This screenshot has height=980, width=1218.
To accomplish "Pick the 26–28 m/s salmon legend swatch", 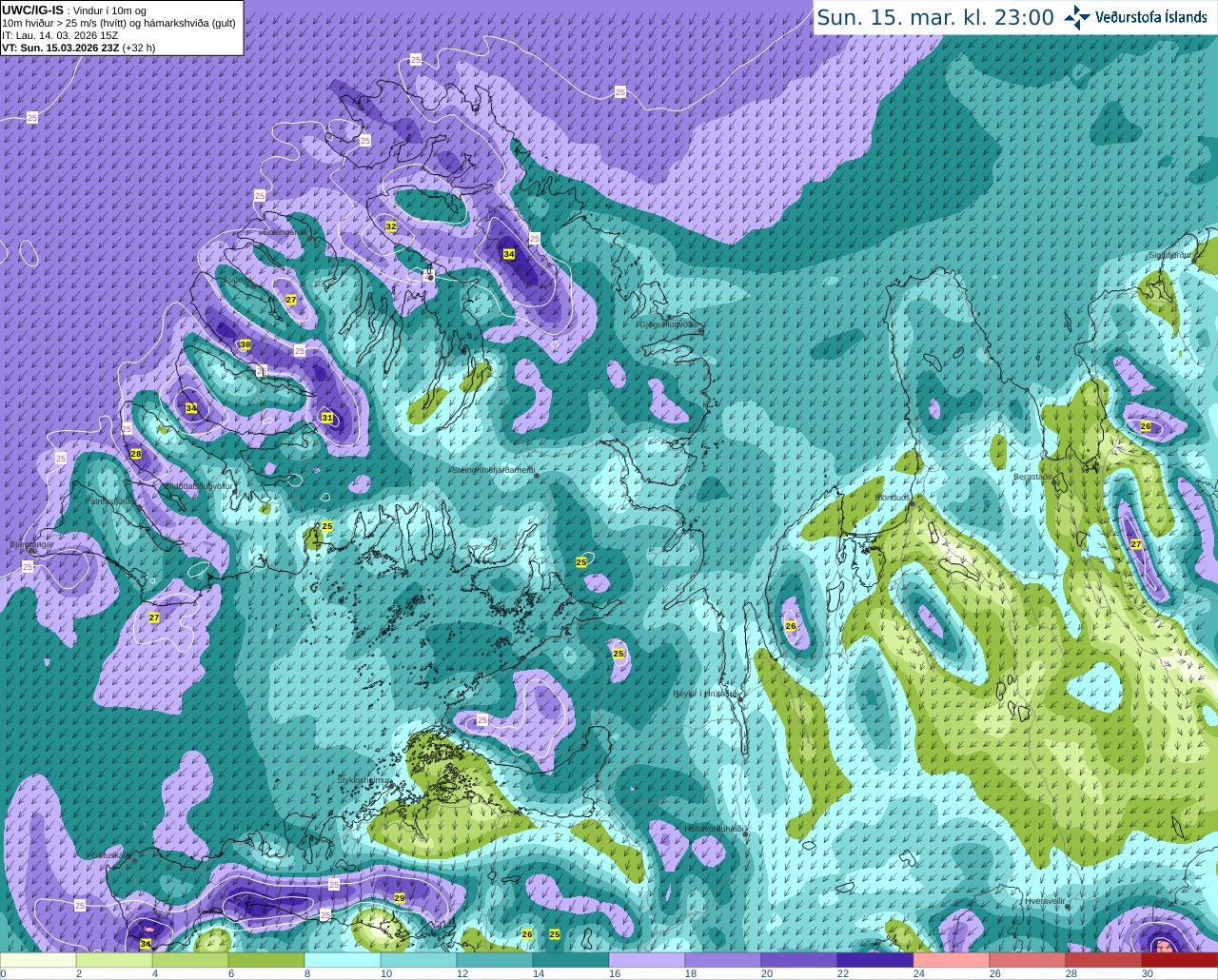I will pos(1028,960).
